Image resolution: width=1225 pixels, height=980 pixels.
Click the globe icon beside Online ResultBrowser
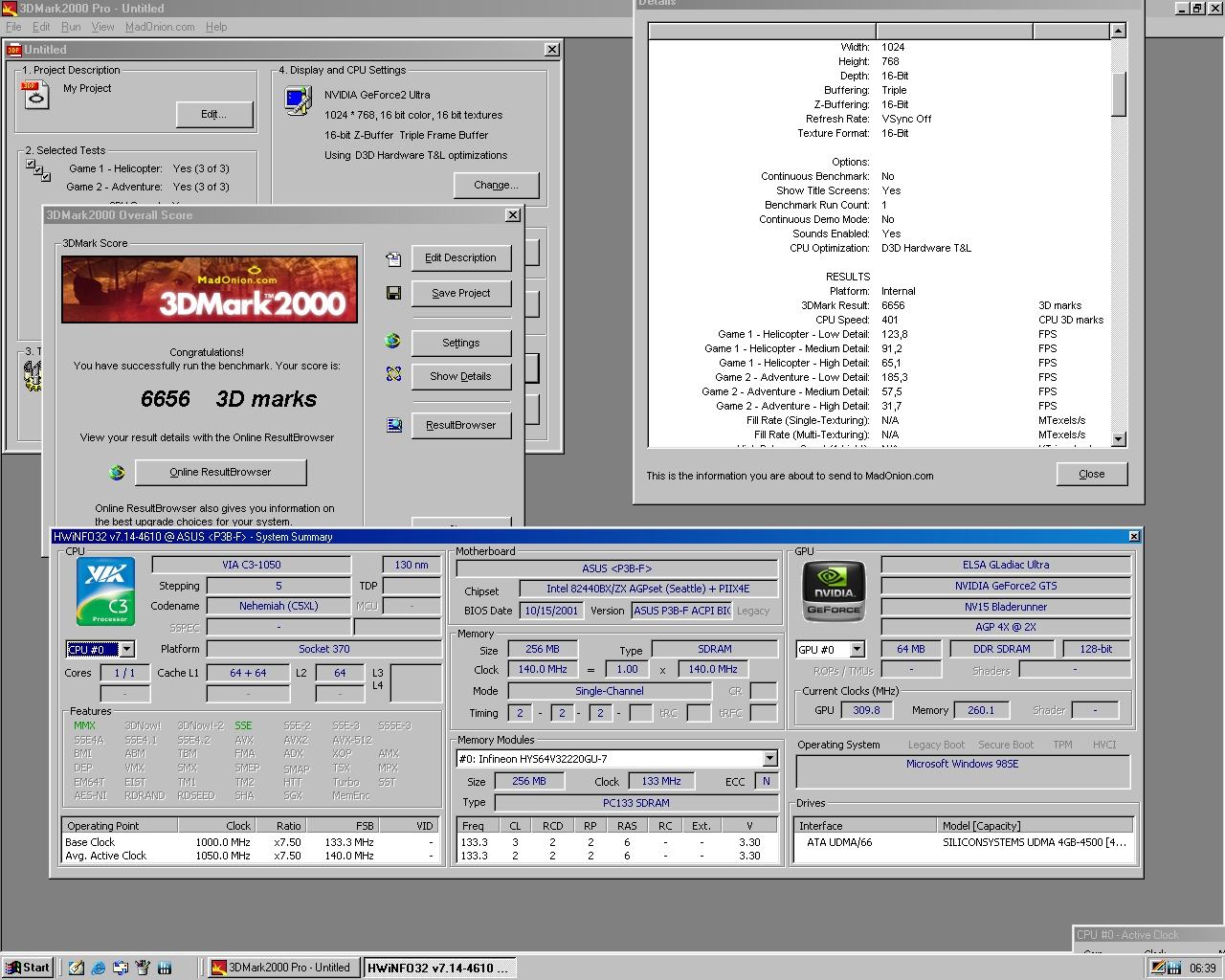click(117, 472)
